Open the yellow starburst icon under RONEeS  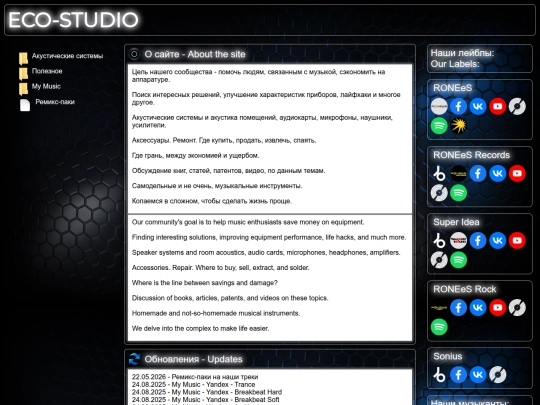[x=458, y=126]
